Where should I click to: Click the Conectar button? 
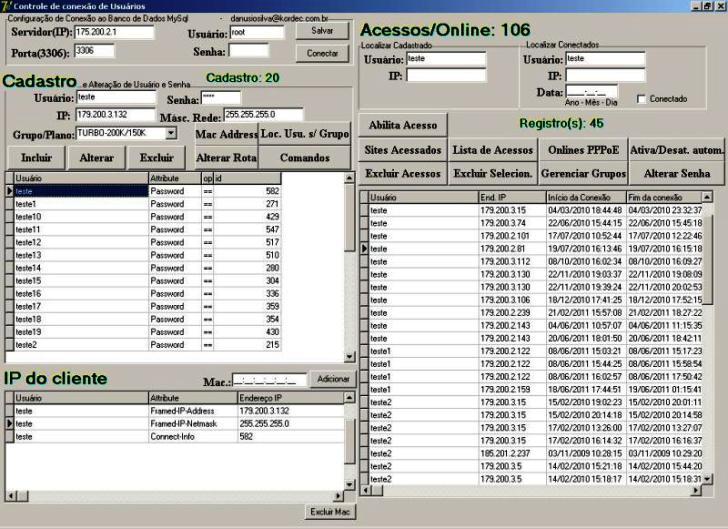[322, 53]
